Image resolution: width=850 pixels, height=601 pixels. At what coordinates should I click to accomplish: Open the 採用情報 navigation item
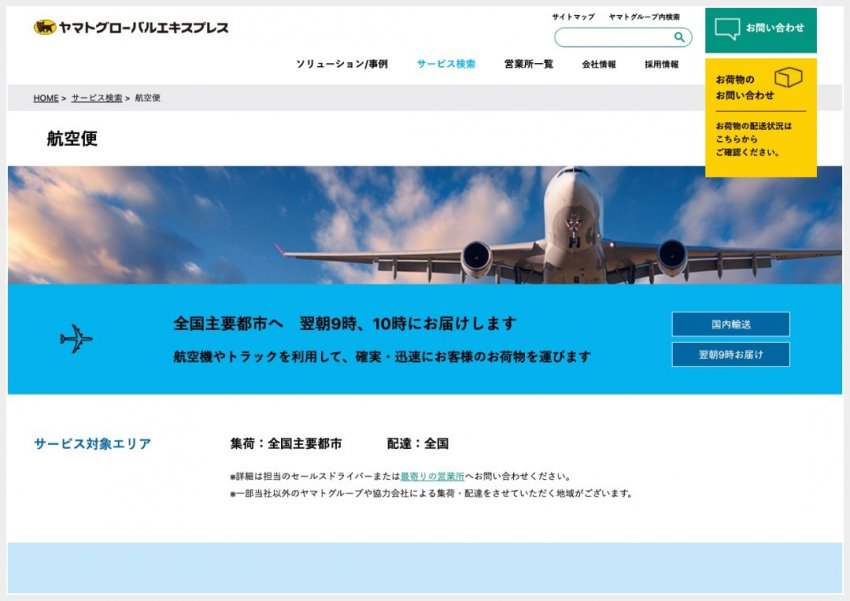pos(661,64)
